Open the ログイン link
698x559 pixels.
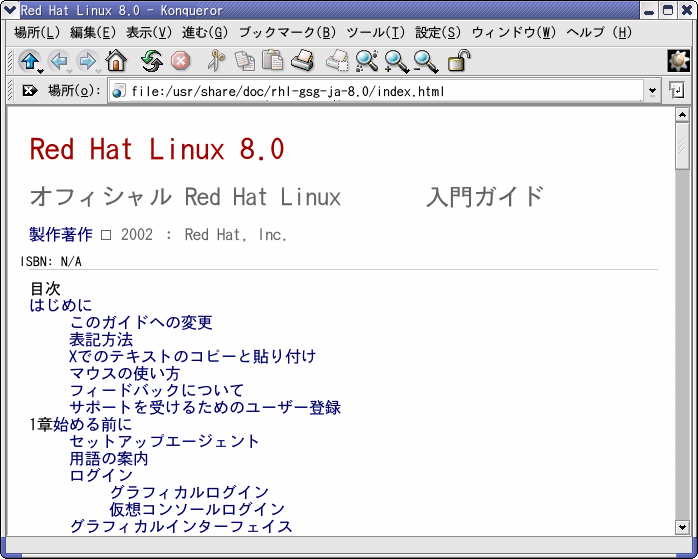tap(101, 475)
